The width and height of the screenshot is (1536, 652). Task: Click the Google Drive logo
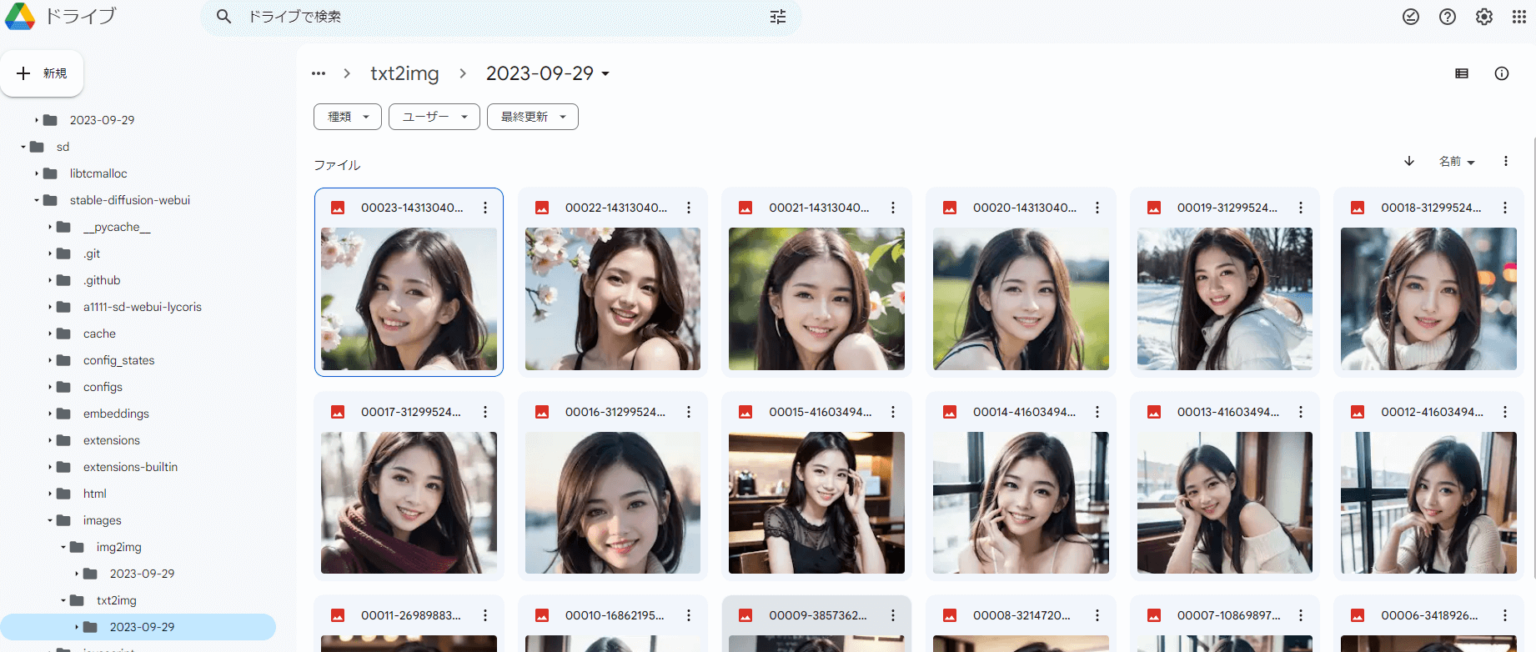click(20, 16)
